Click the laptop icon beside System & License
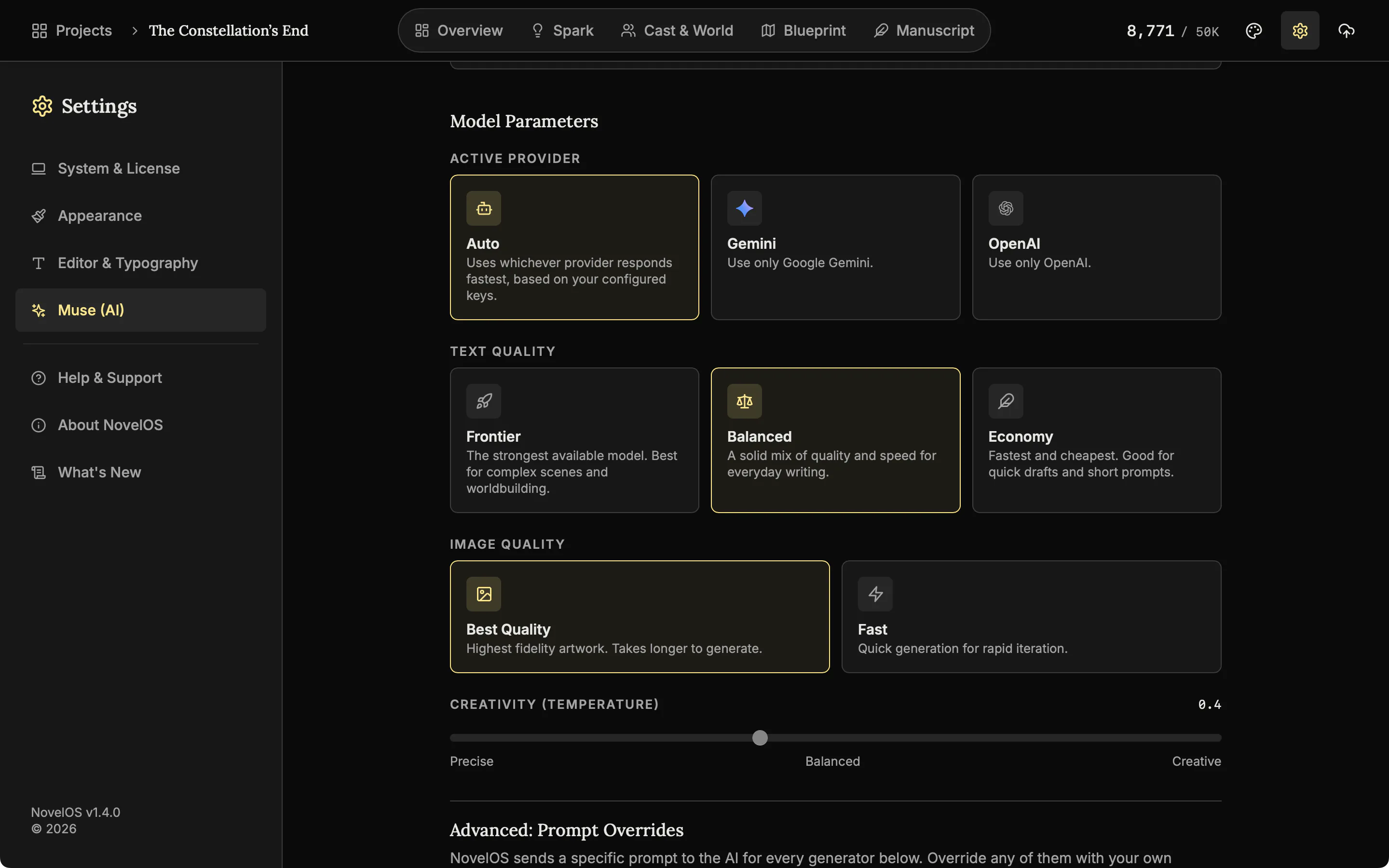 [39, 169]
